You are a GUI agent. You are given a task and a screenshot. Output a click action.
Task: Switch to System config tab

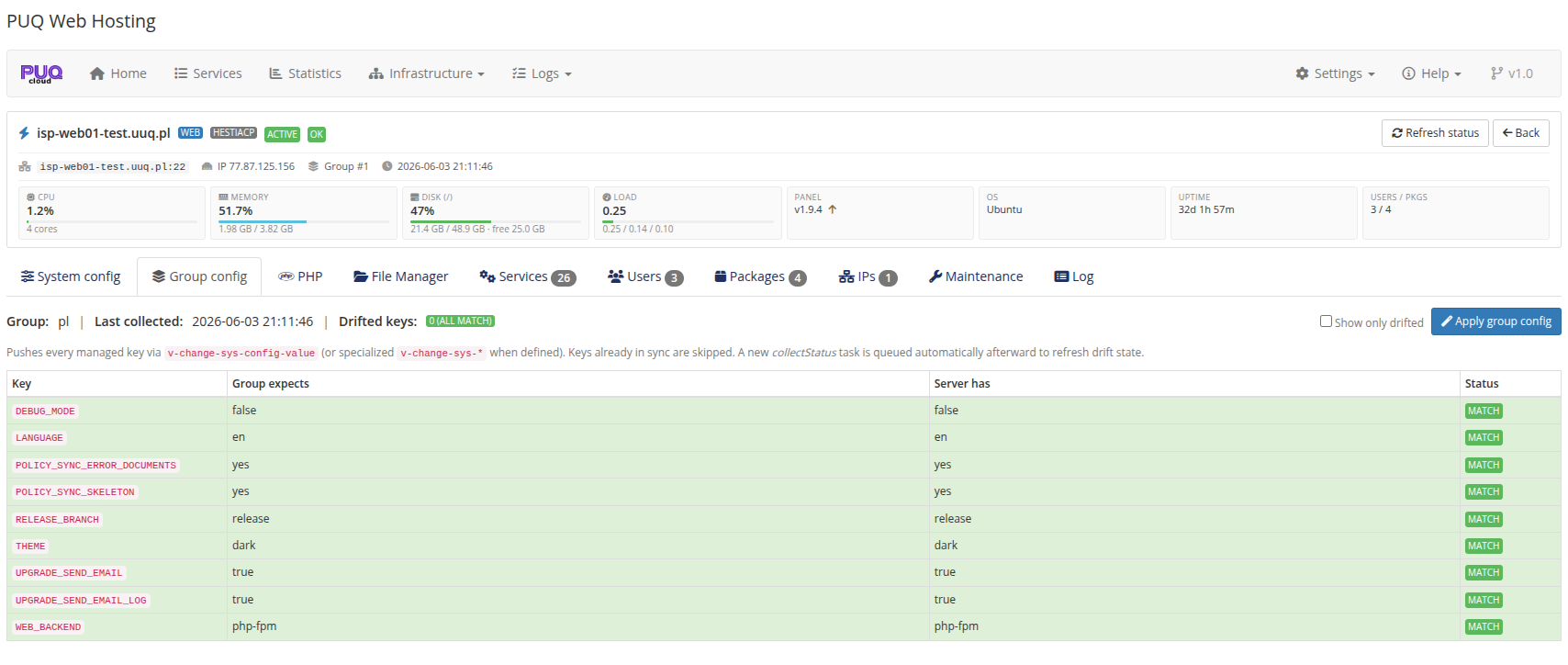(71, 276)
